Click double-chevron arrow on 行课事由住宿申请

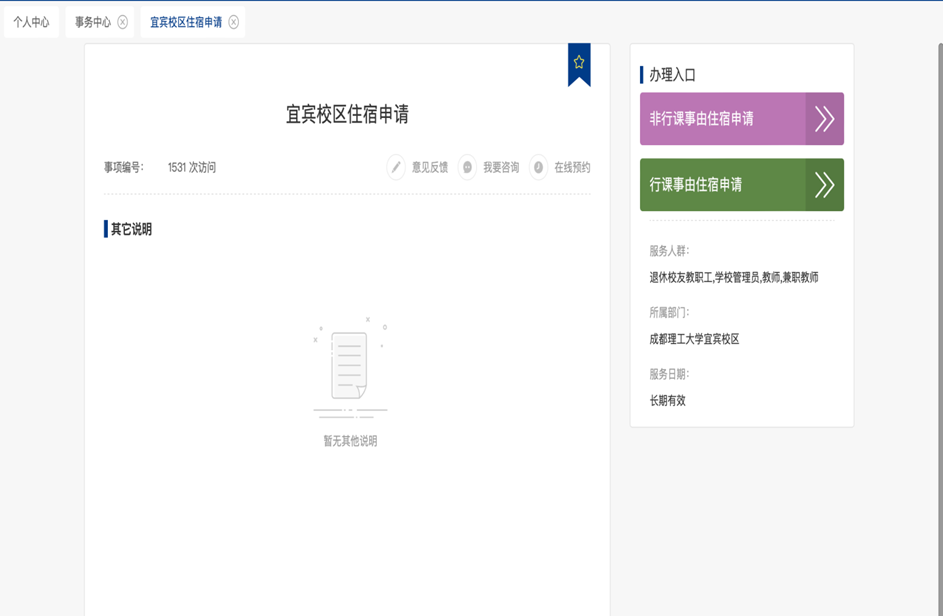824,185
